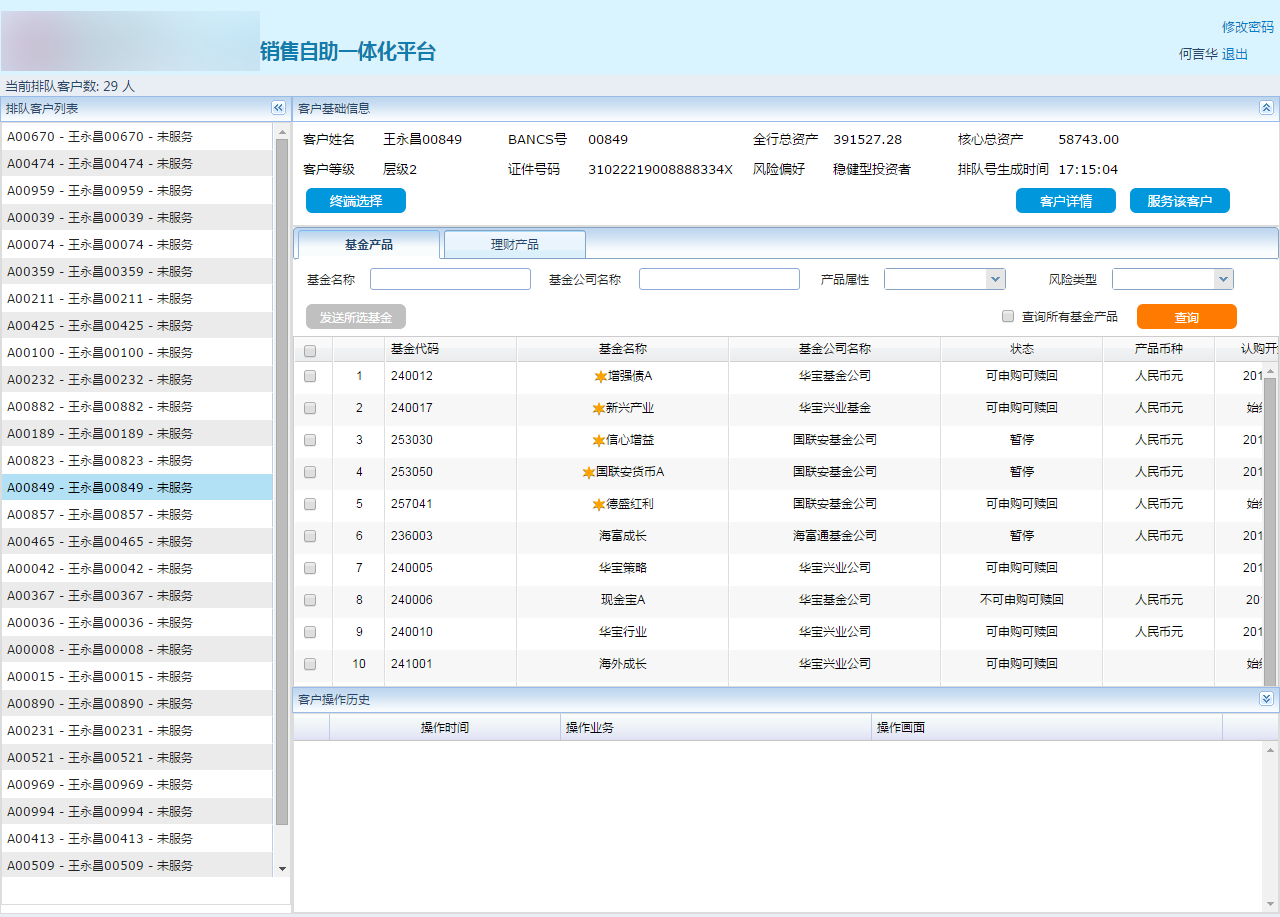Tick the select-all checkbox in table header
The height and width of the screenshot is (917, 1280).
310,350
